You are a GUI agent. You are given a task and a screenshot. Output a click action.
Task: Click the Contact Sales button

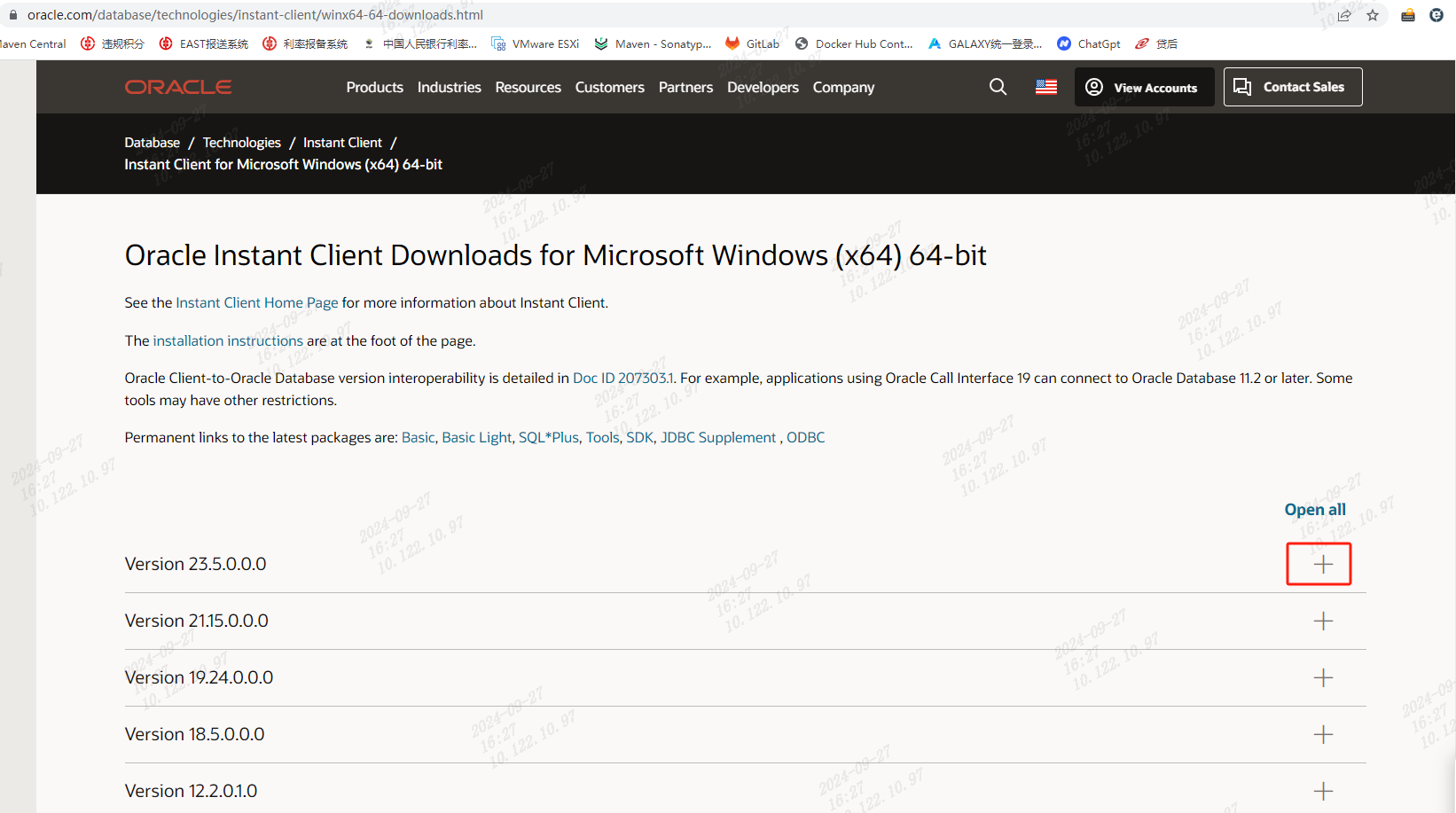pyautogui.click(x=1293, y=87)
